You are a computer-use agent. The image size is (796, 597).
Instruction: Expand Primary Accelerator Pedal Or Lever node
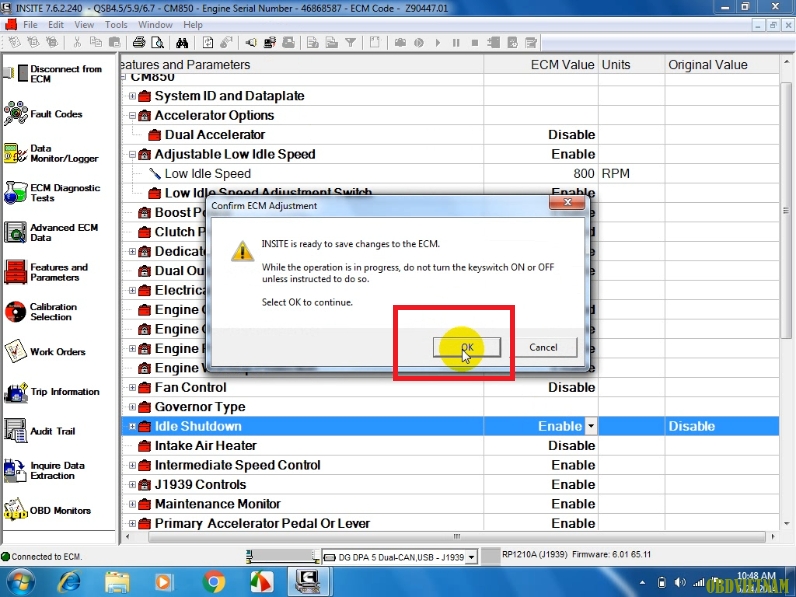[132, 523]
